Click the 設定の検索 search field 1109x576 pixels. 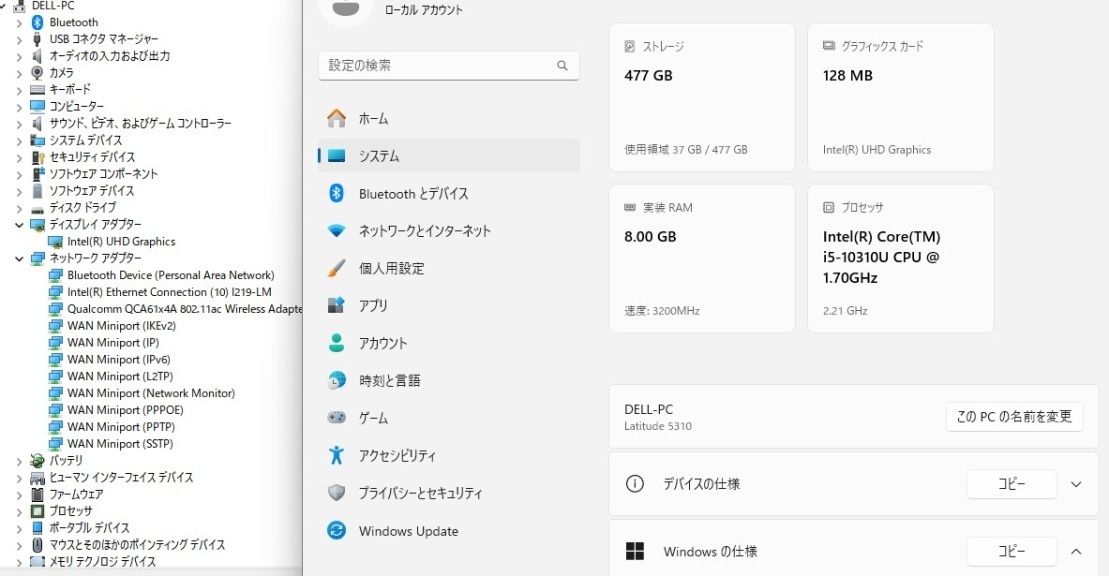[x=449, y=66]
